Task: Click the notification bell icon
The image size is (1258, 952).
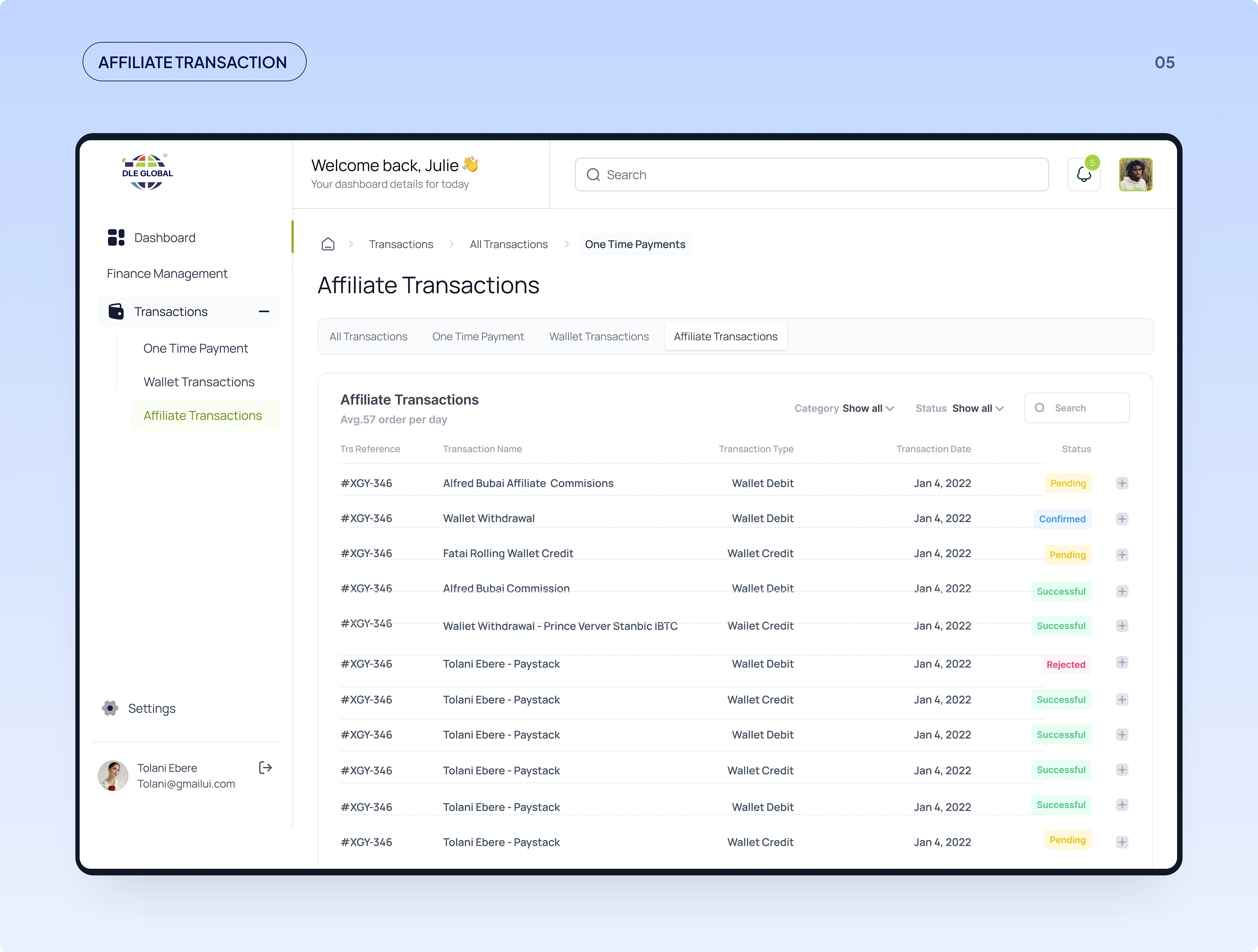Action: (x=1083, y=175)
